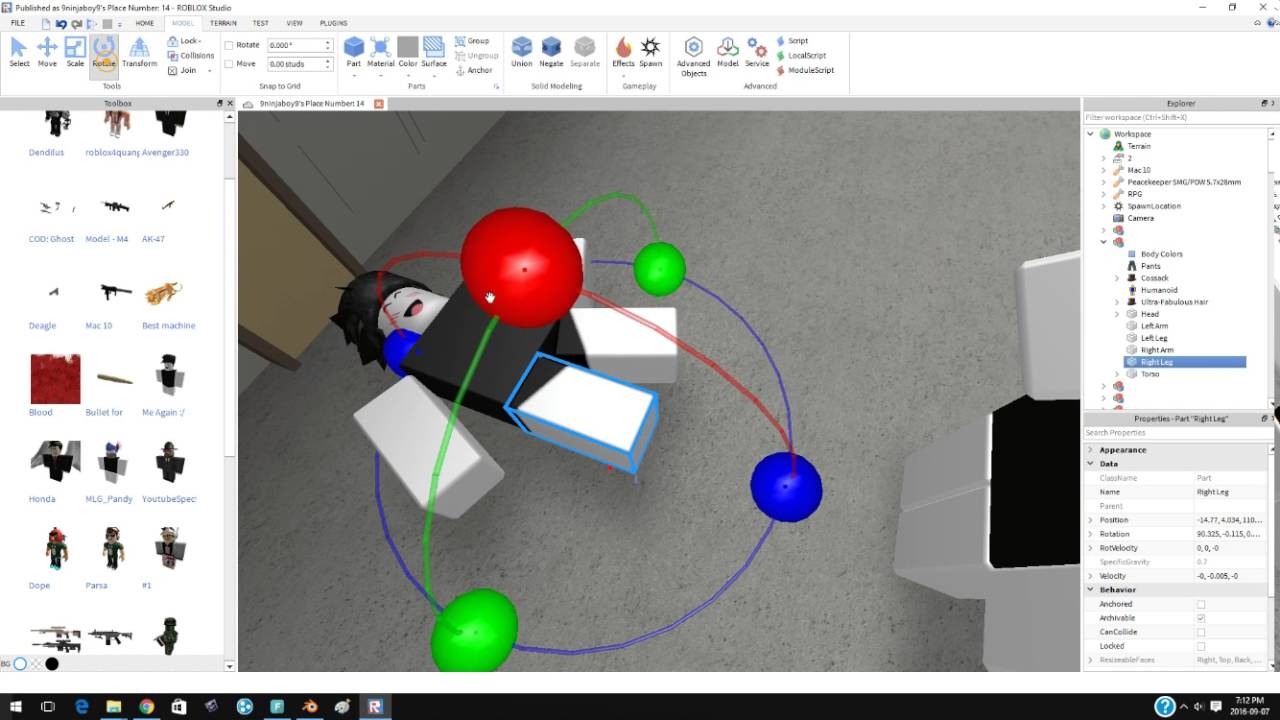The height and width of the screenshot is (720, 1280).
Task: Expand the Mac 10 tree node
Action: pyautogui.click(x=1104, y=170)
